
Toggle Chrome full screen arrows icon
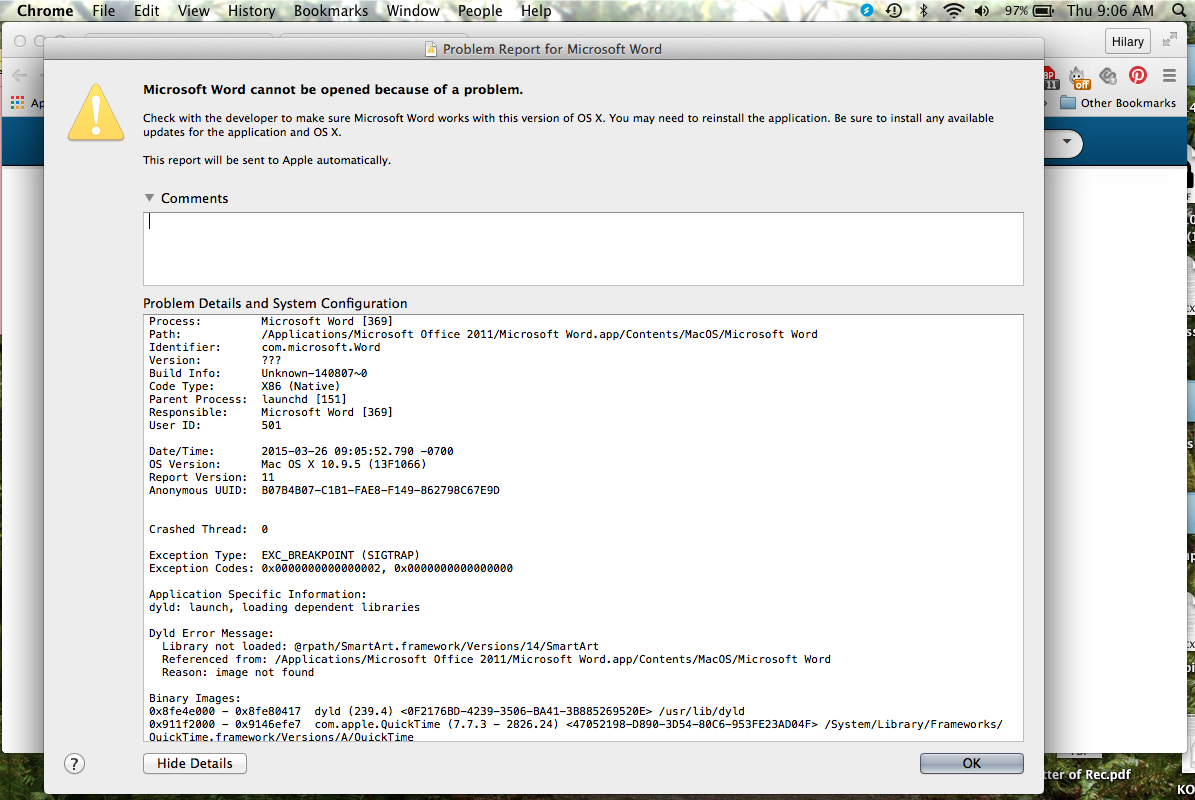tap(1170, 40)
